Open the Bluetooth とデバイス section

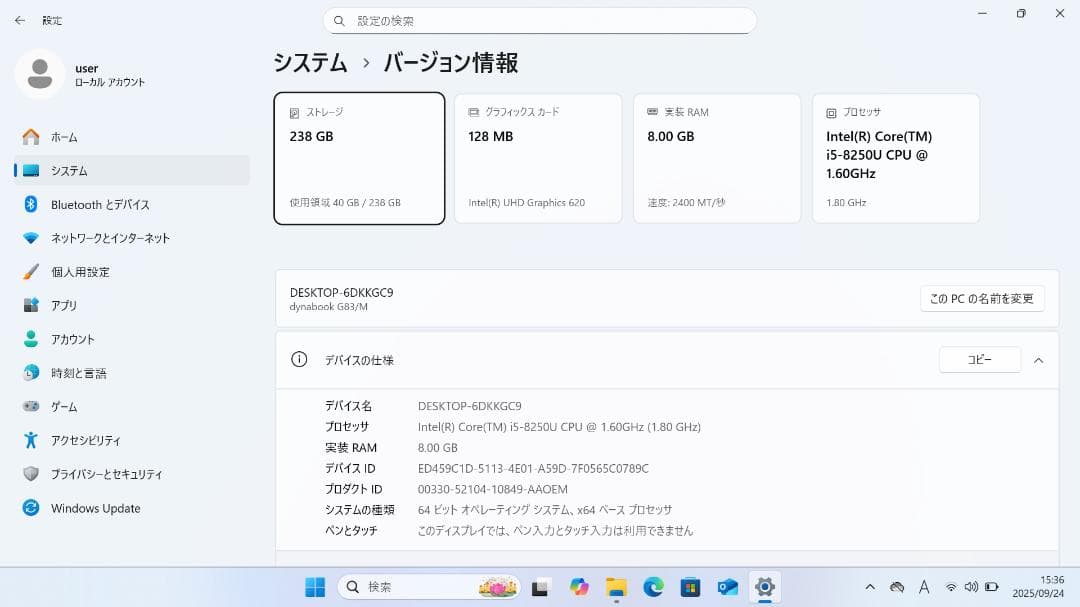100,204
